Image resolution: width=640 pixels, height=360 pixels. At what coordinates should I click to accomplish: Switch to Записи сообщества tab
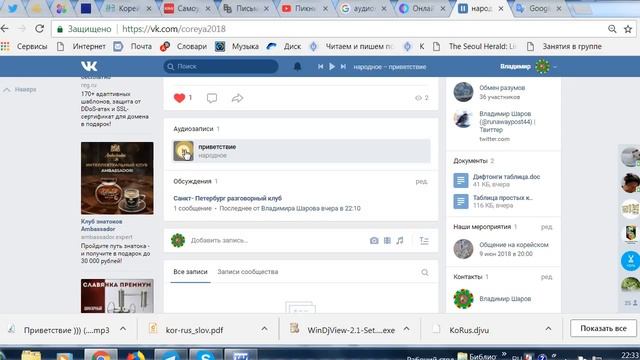pyautogui.click(x=248, y=272)
